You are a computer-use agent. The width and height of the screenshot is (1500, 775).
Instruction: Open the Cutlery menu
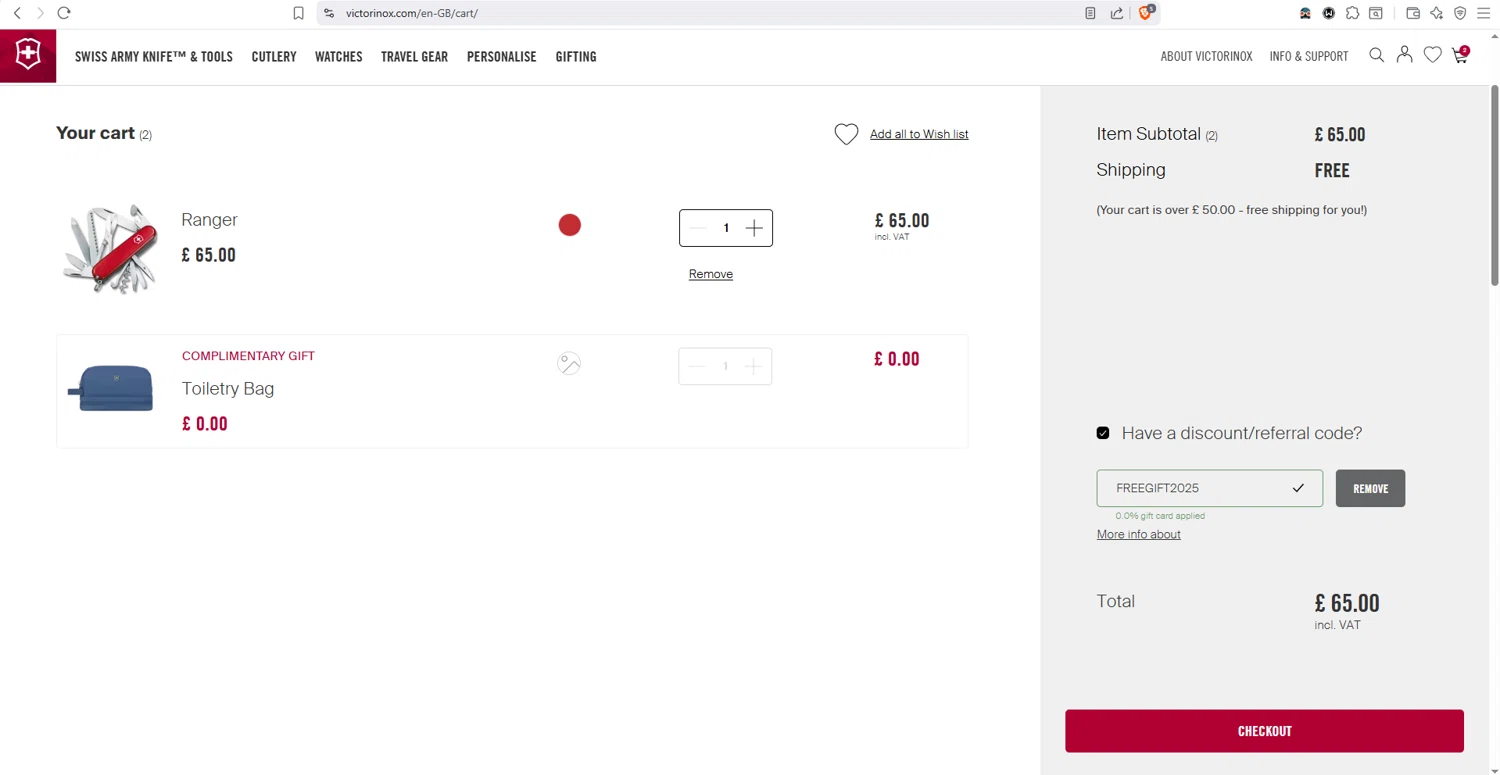(274, 57)
